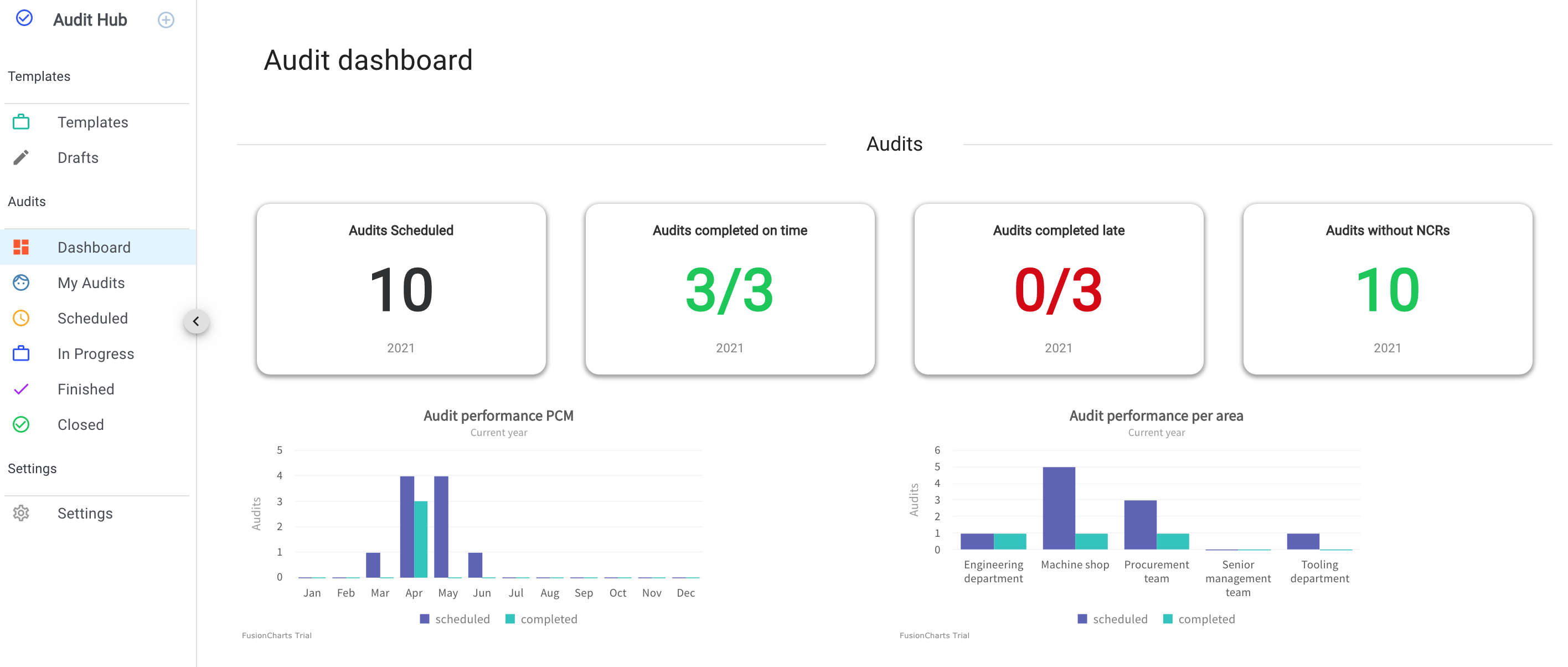Viewport: 1568px width, 667px height.
Task: Click the Finished checkmark icon
Action: [x=20, y=389]
